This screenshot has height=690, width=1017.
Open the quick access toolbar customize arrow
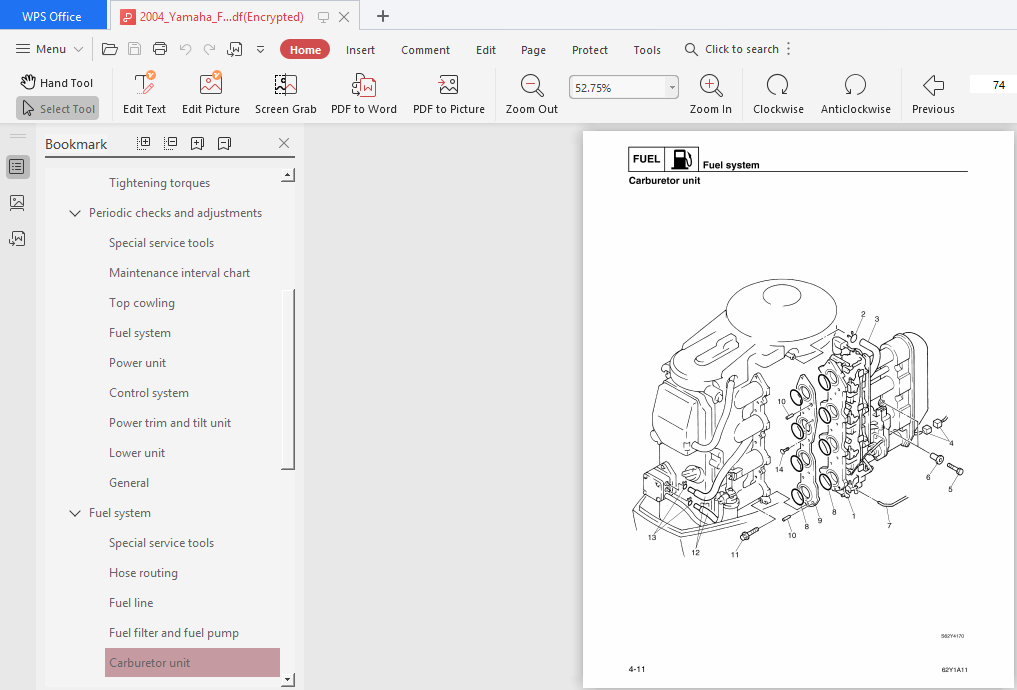(260, 49)
